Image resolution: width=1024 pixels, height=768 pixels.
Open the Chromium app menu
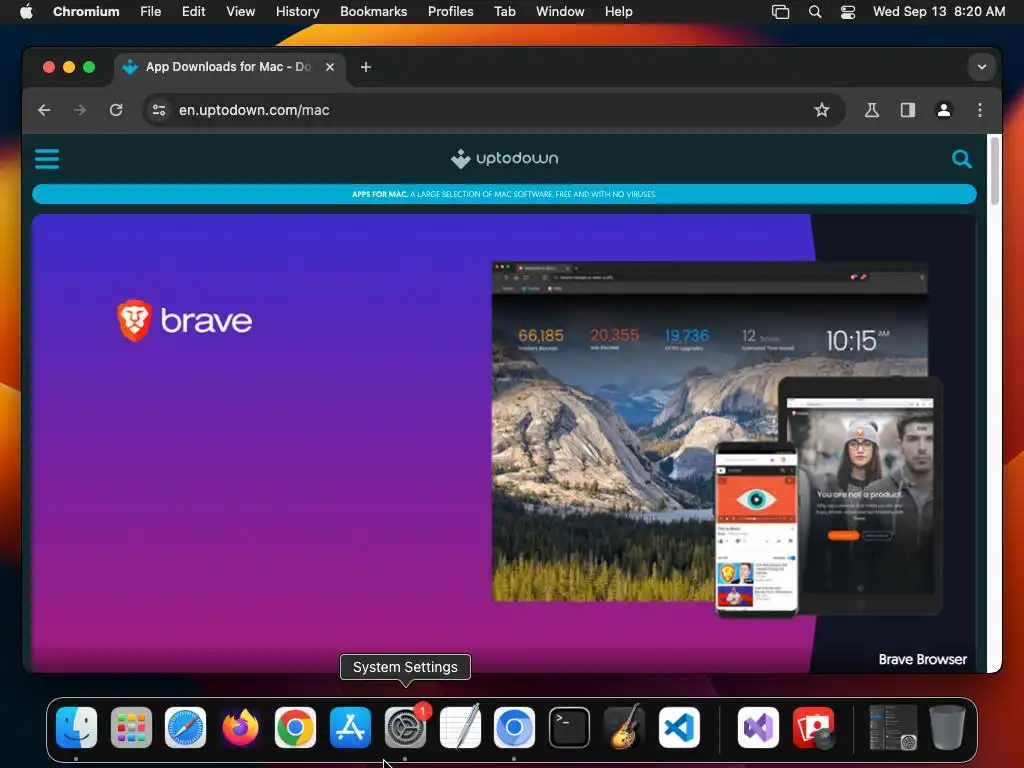(x=86, y=11)
